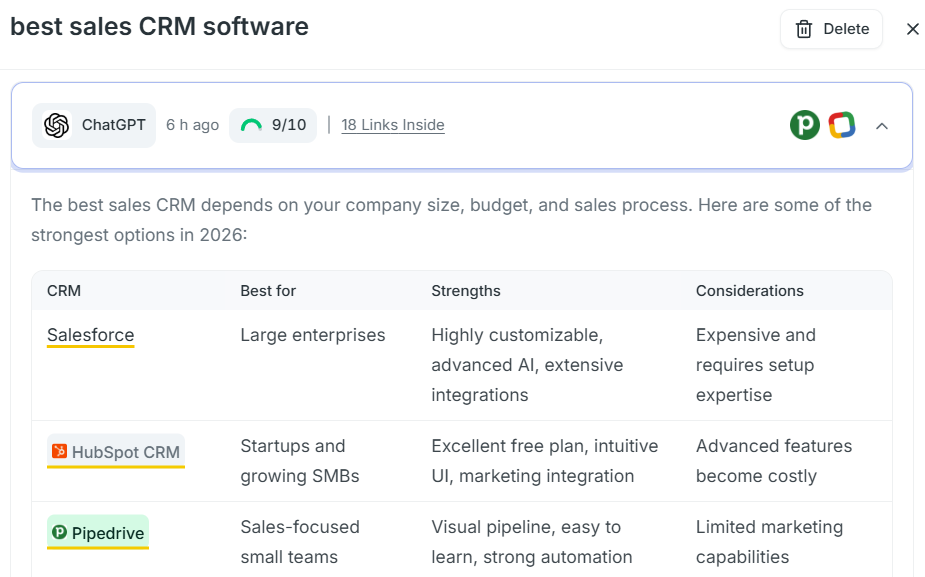Image resolution: width=925 pixels, height=577 pixels.
Task: Click "Highly customizable, advanced AI" cell
Action: 527,365
